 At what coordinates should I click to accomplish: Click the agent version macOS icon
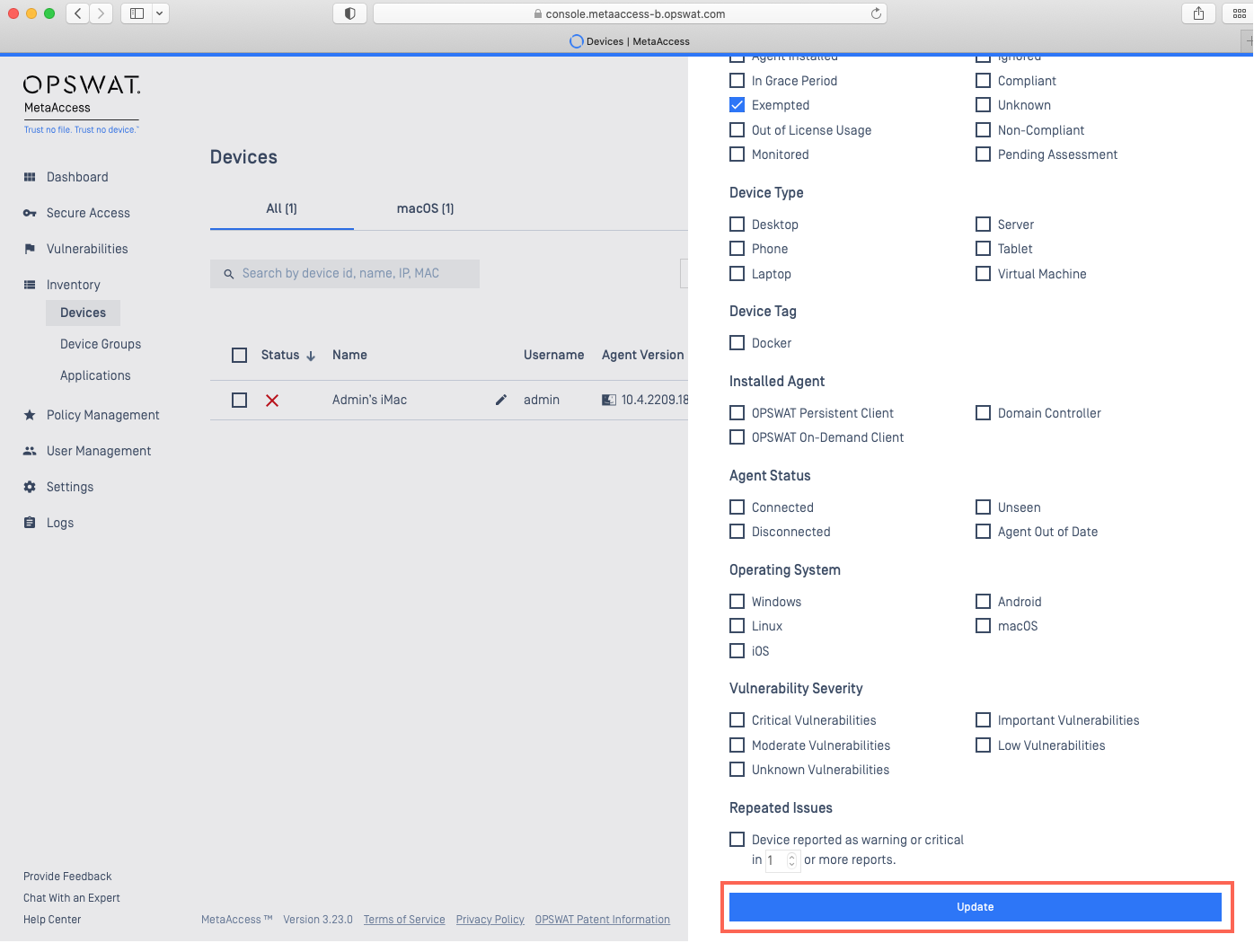609,400
